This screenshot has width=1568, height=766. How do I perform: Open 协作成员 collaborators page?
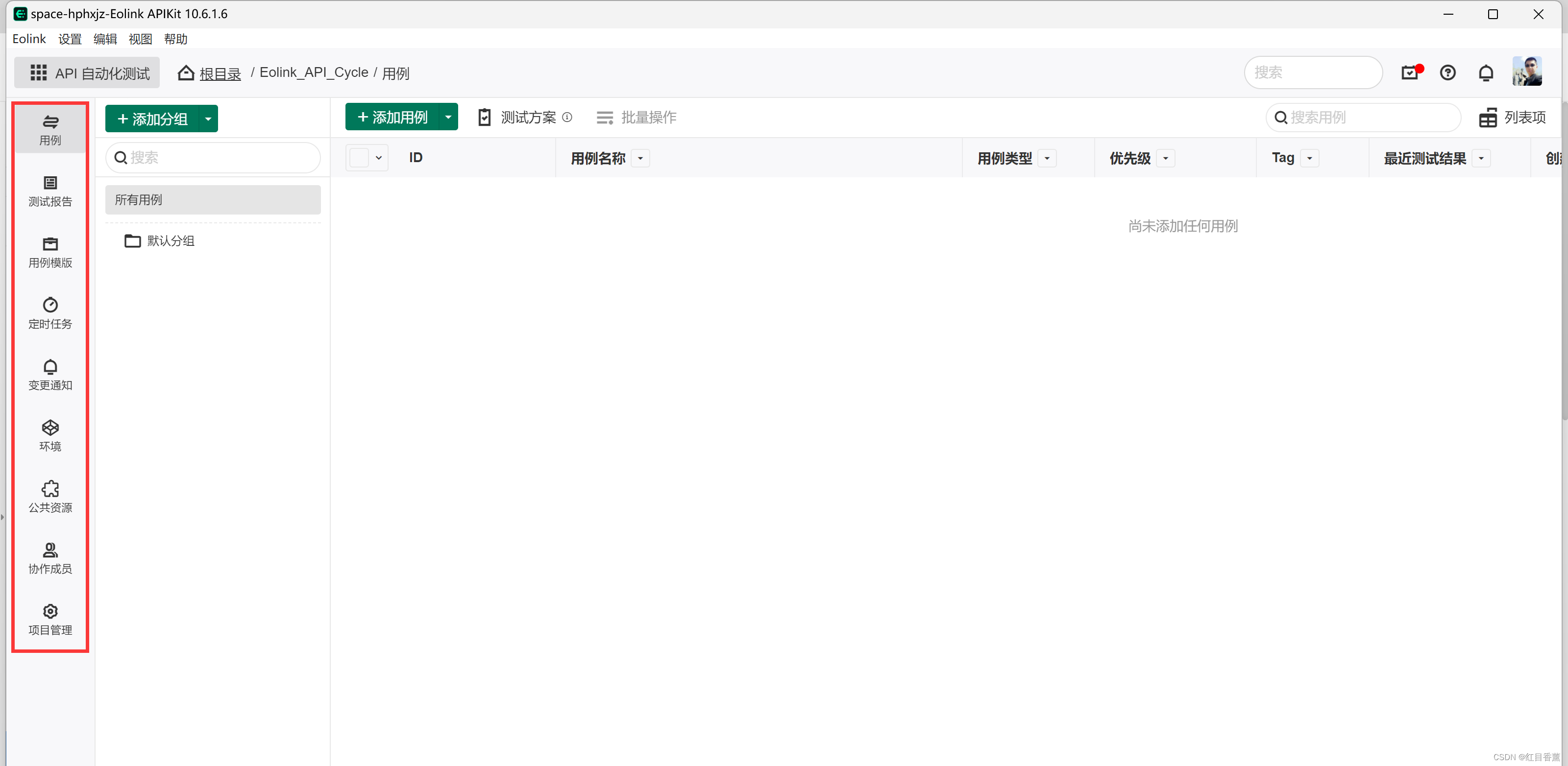click(x=50, y=558)
